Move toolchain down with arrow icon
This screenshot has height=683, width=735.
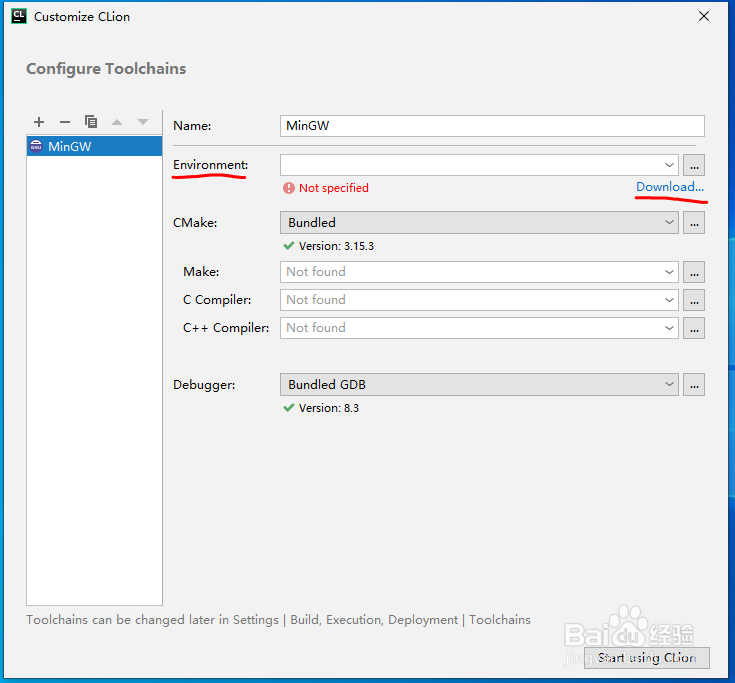[143, 122]
